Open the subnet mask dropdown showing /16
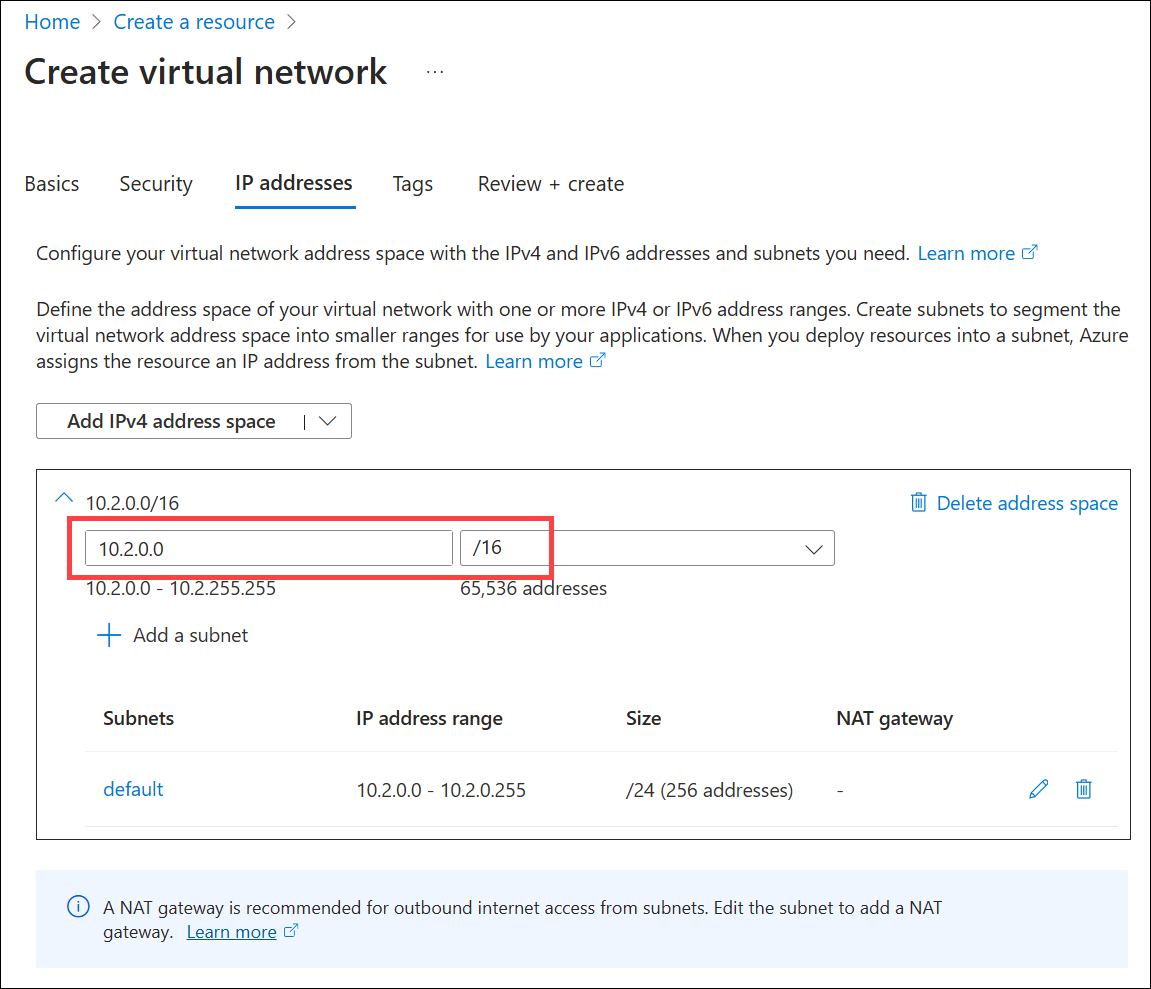The height and width of the screenshot is (989, 1151). [x=810, y=547]
